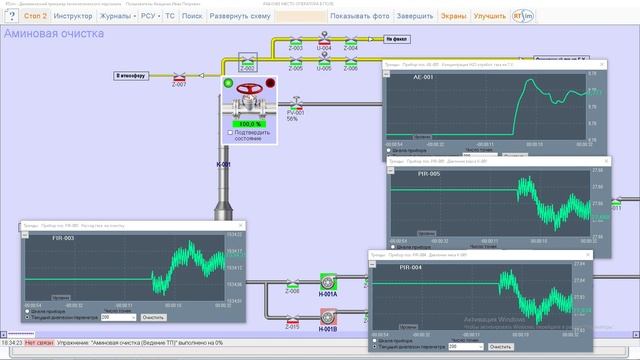Select the highlighted valve Z-002
Image resolution: width=640 pixels, height=360 pixels.
coord(247,62)
